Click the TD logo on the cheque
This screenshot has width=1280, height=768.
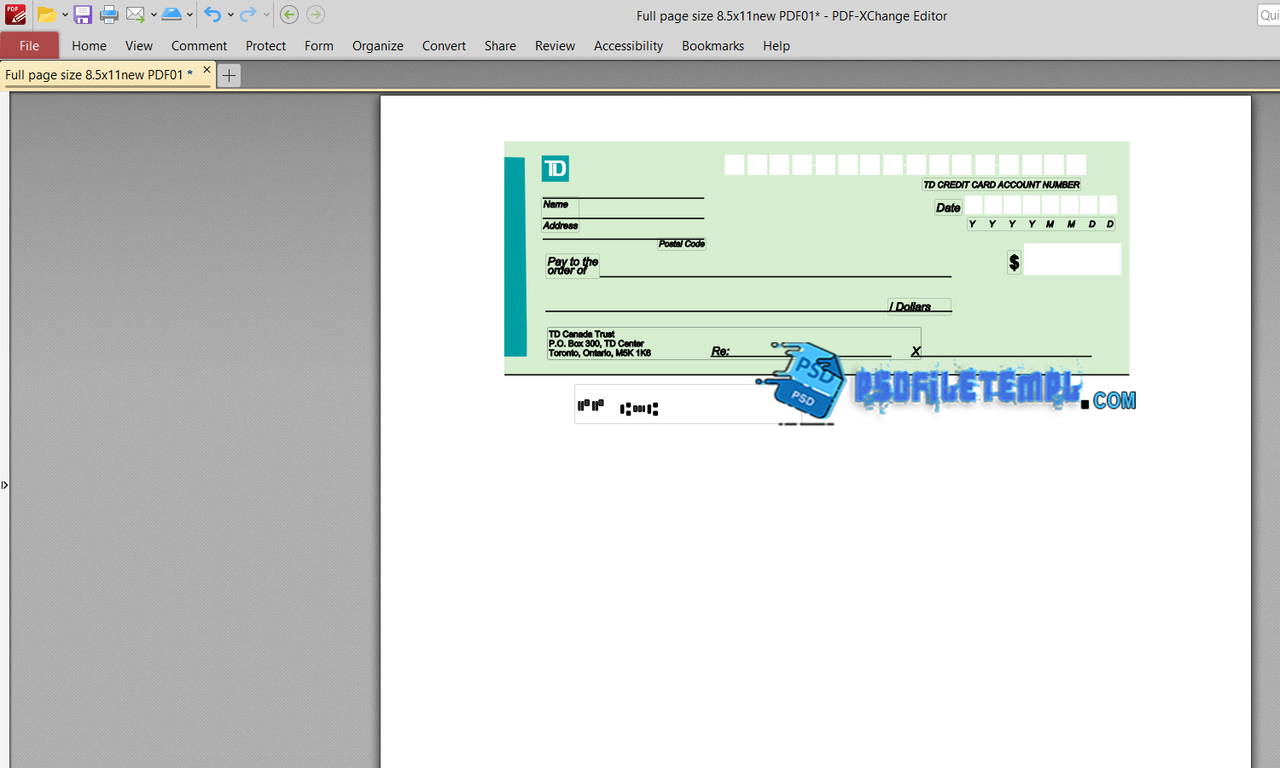coord(555,169)
